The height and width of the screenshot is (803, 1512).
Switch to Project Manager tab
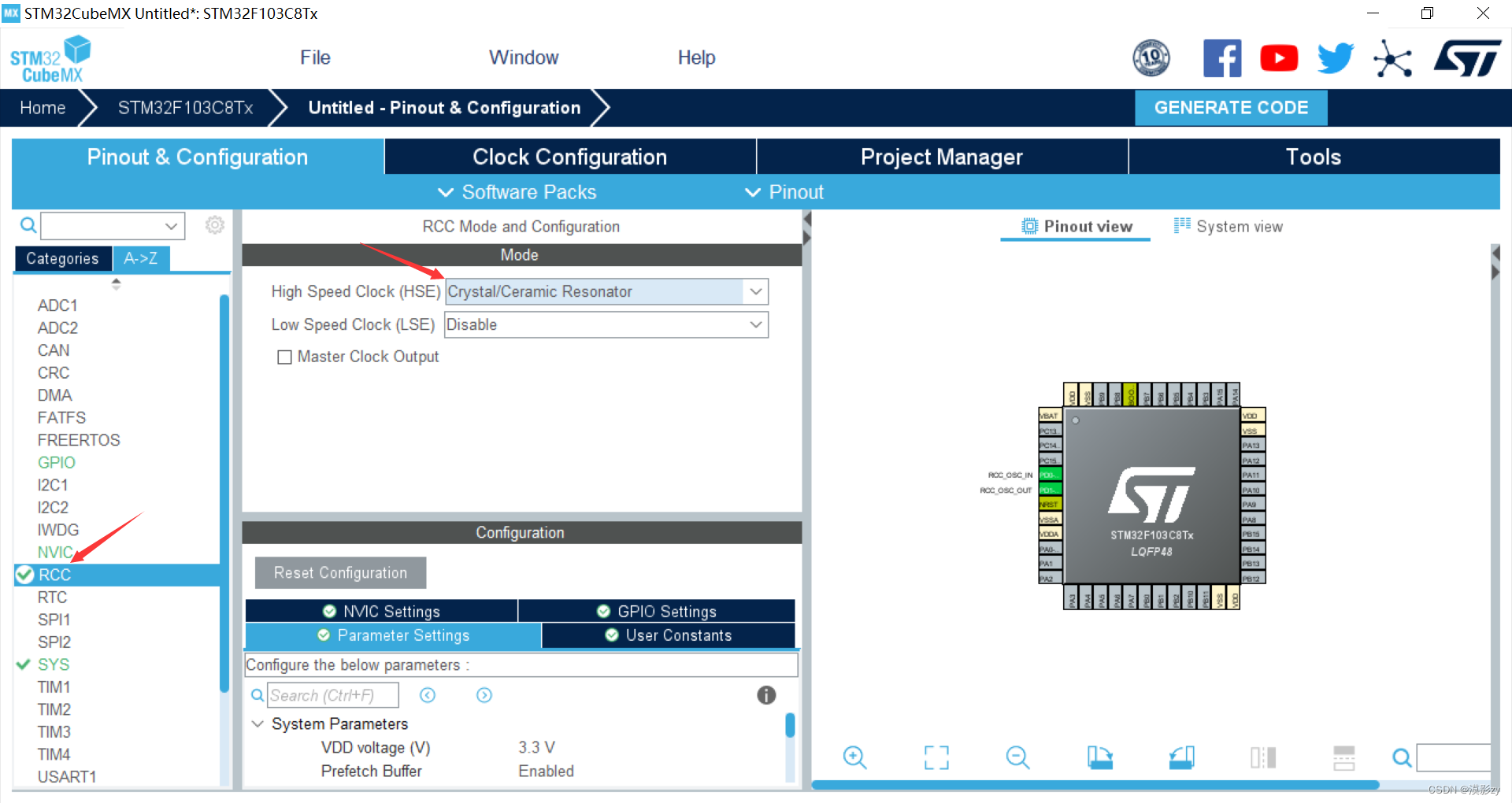[x=942, y=157]
